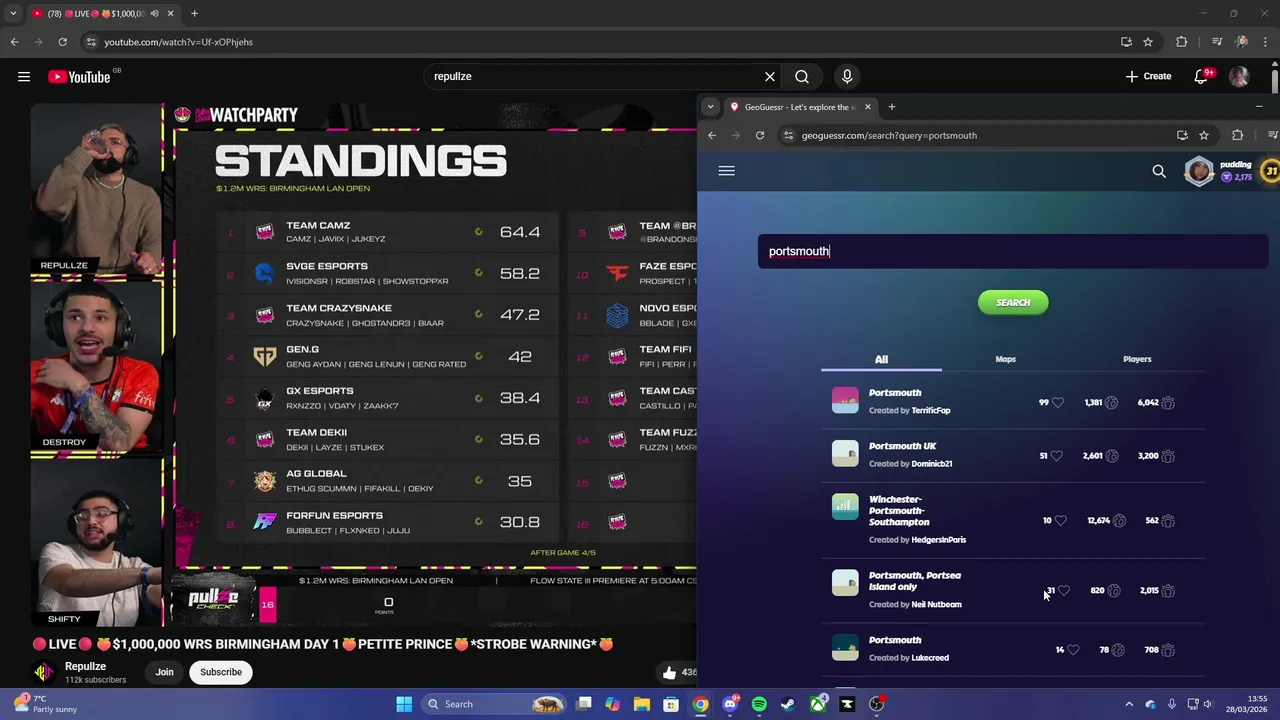Open the Winchester-Portsmouth-Southampton map result

pyautogui.click(x=899, y=510)
